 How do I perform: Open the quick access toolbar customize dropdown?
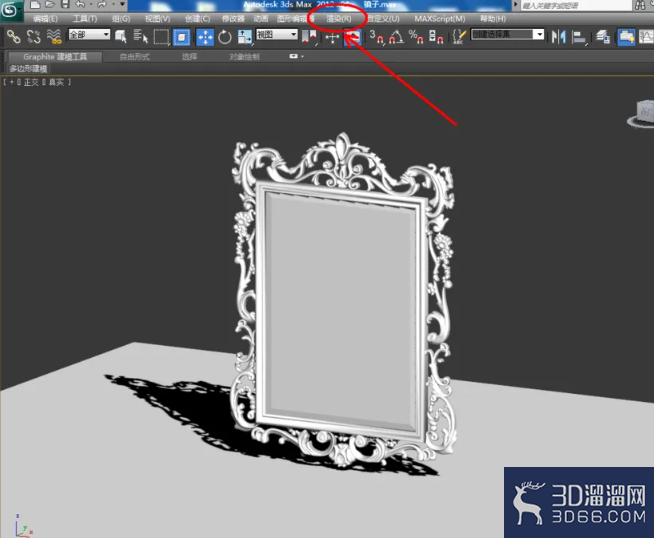(x=122, y=5)
